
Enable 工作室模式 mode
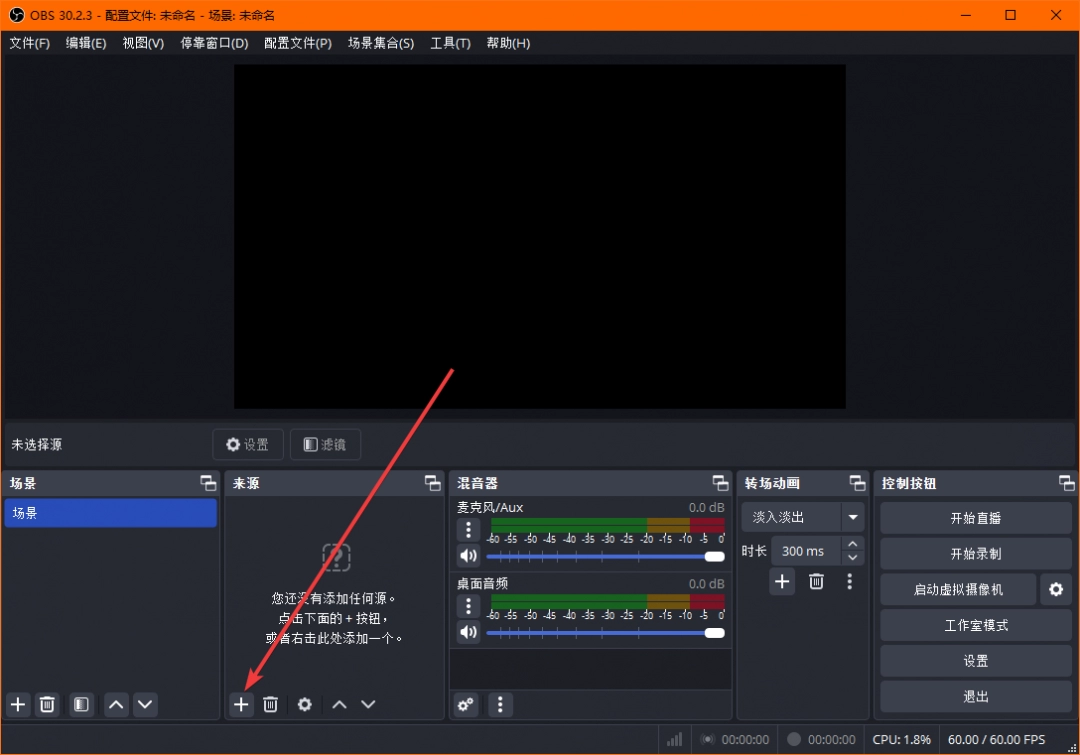click(x=975, y=625)
